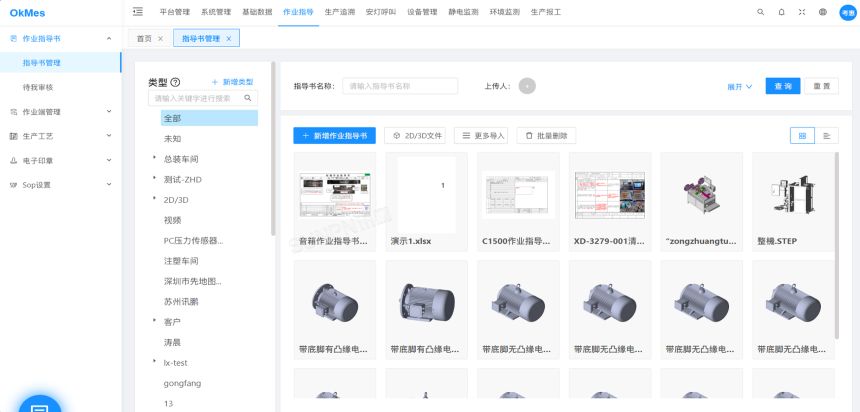Expand the lx-test tree node
860x412 pixels.
154,361
